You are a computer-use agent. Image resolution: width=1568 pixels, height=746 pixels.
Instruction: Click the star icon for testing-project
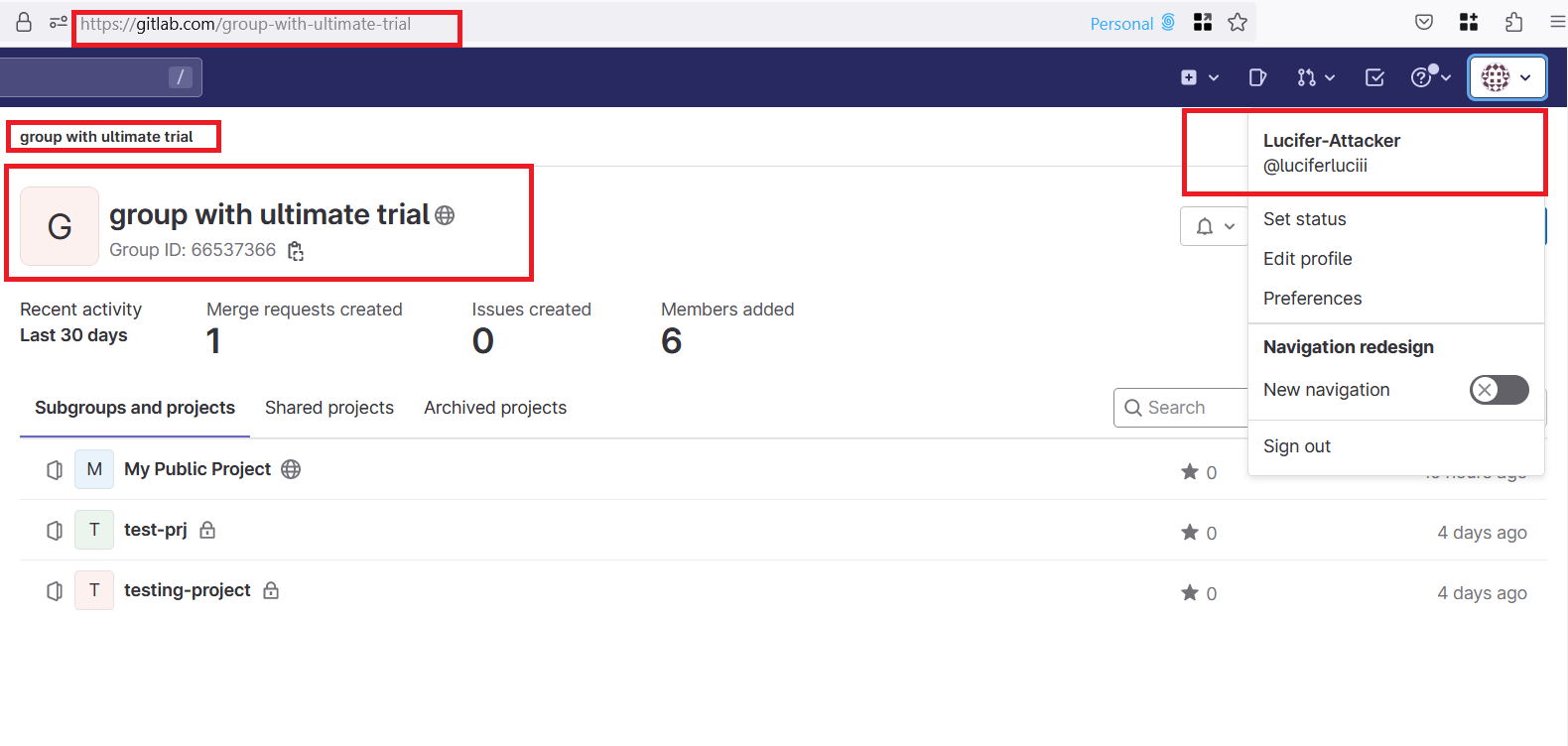pos(1190,593)
